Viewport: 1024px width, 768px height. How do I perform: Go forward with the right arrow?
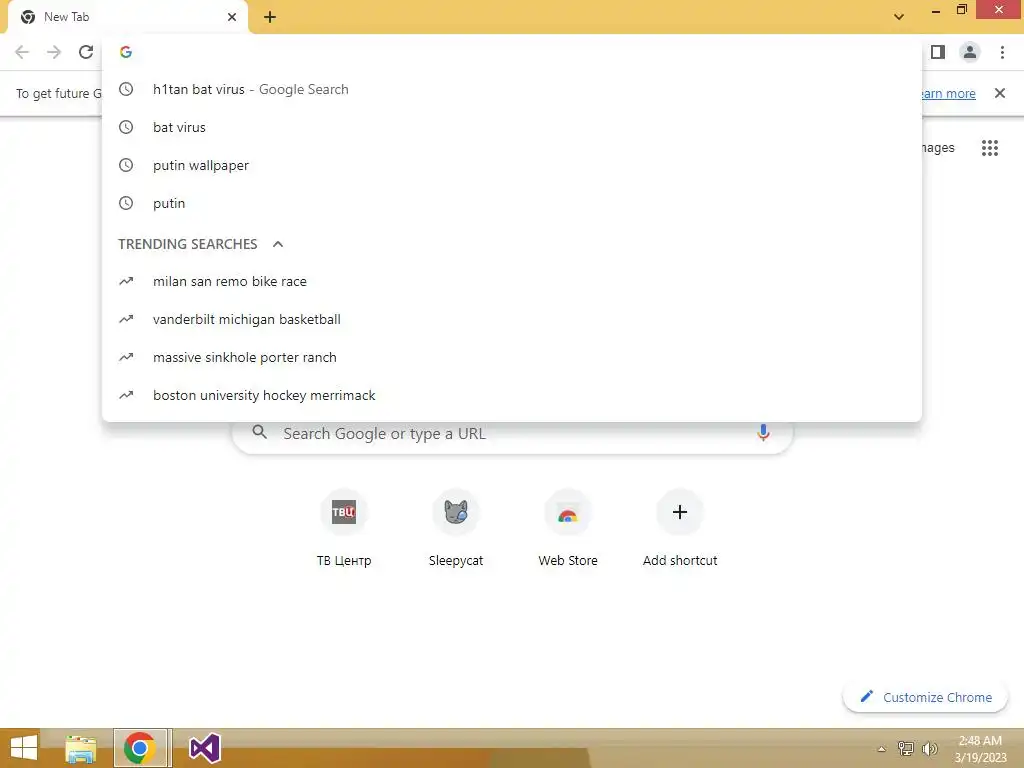[54, 52]
